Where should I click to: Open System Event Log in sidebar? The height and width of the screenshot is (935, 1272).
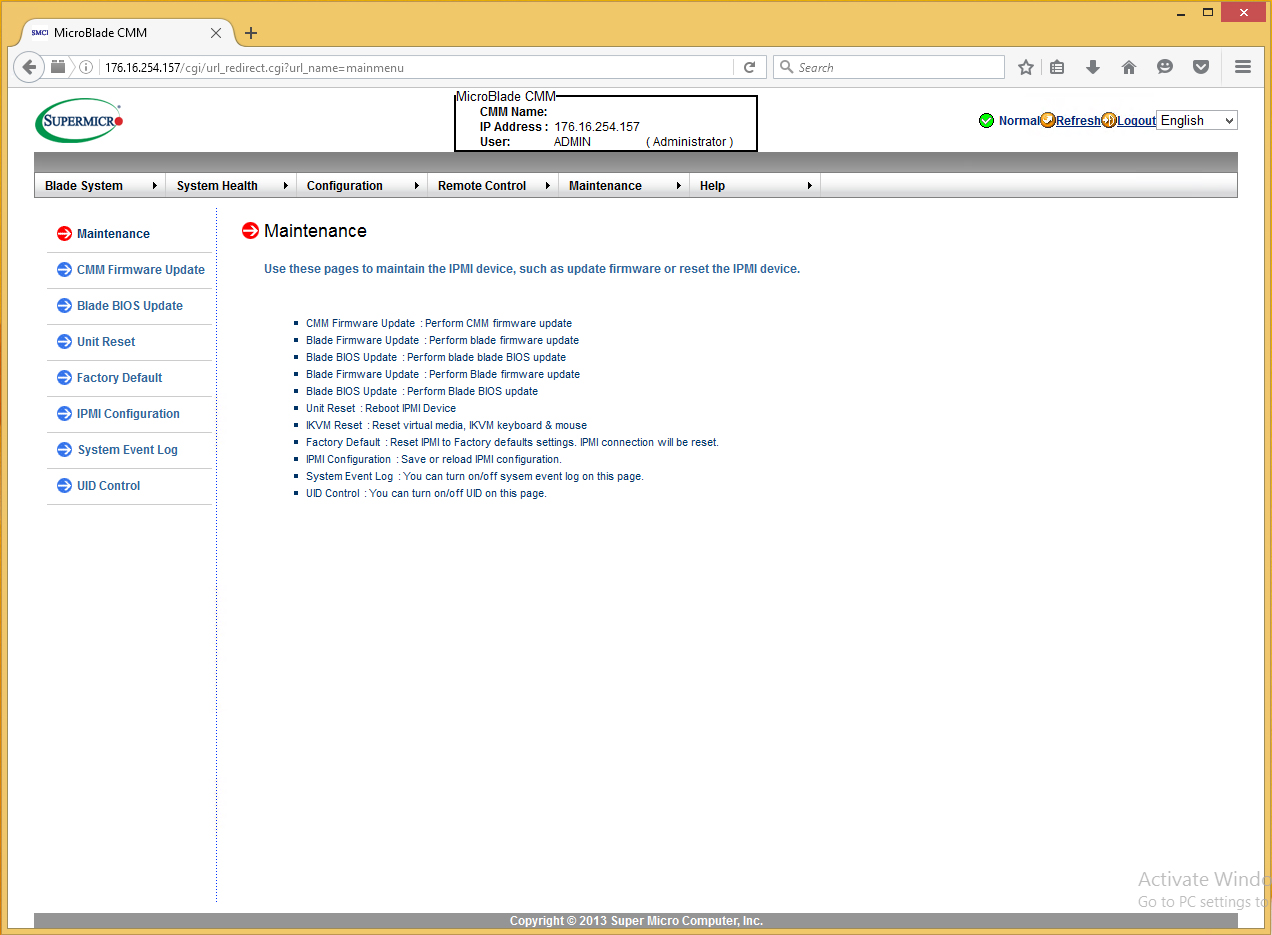click(128, 450)
